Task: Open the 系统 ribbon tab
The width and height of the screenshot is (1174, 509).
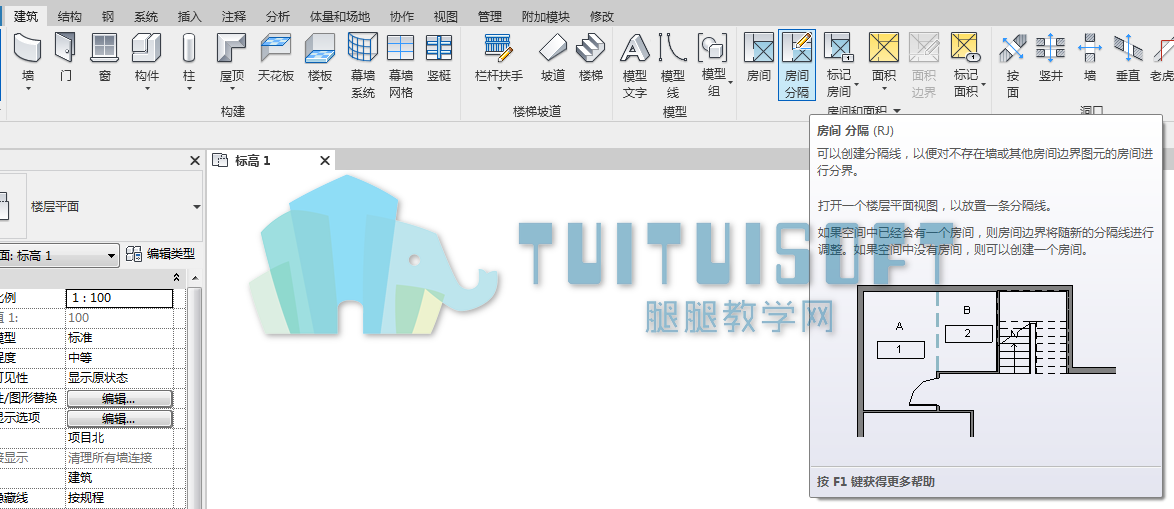Action: 146,16
